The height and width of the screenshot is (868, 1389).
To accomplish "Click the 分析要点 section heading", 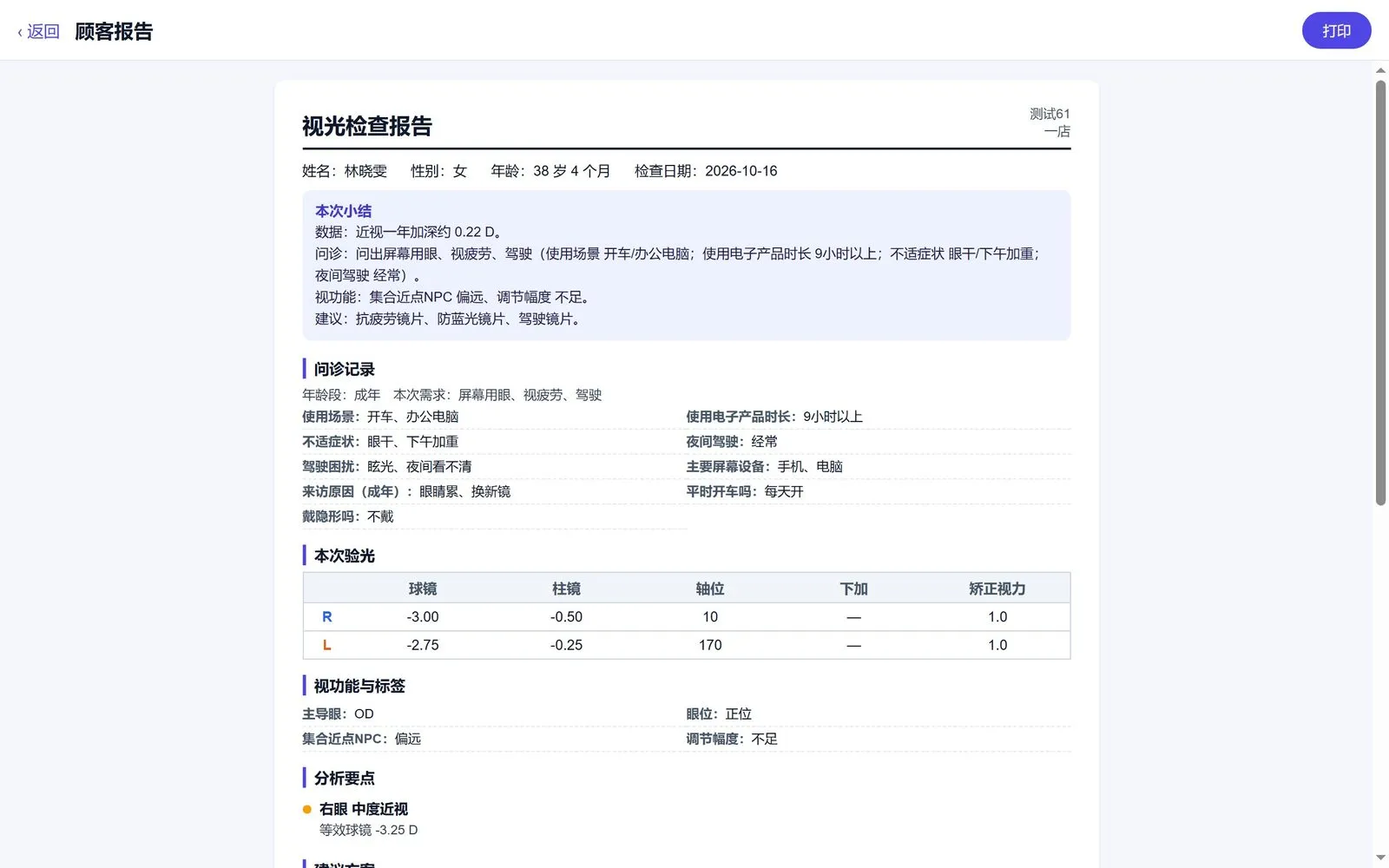I will [344, 778].
